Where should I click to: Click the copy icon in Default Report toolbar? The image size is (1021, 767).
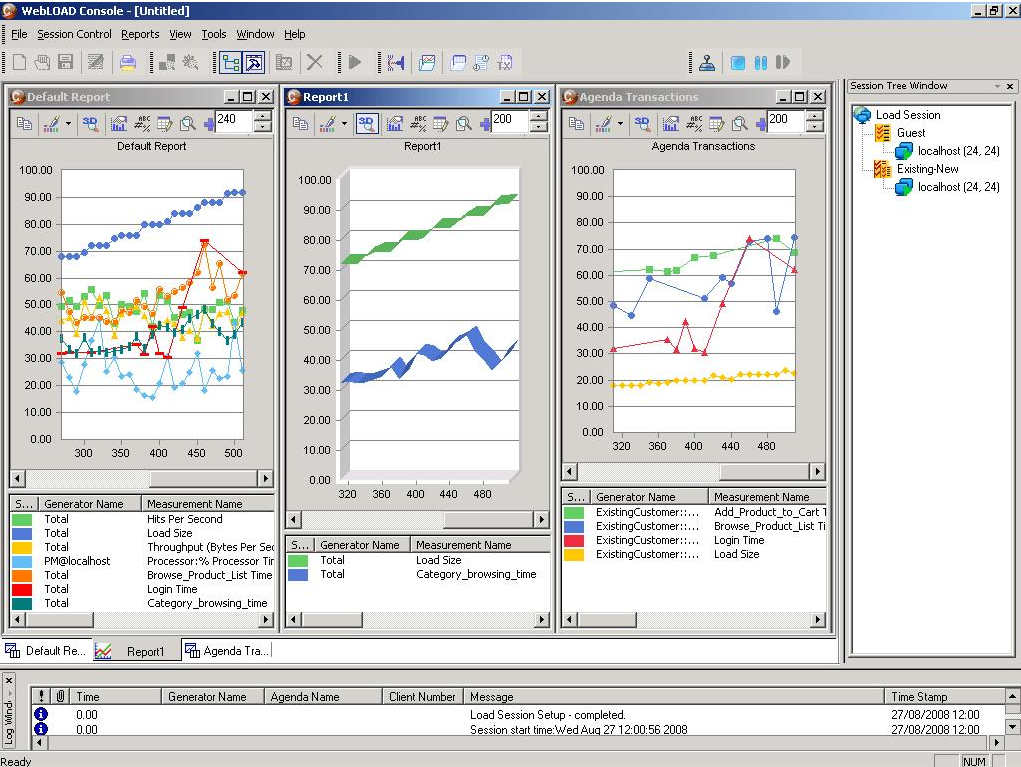25,123
